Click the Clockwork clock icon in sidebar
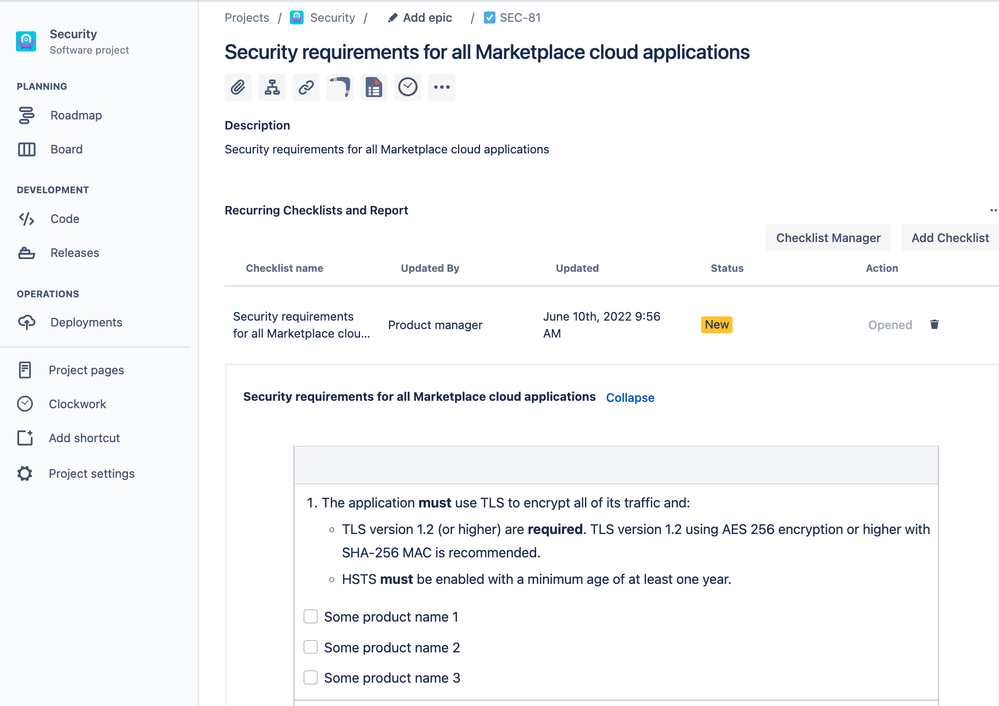The height and width of the screenshot is (706, 999). tap(25, 404)
